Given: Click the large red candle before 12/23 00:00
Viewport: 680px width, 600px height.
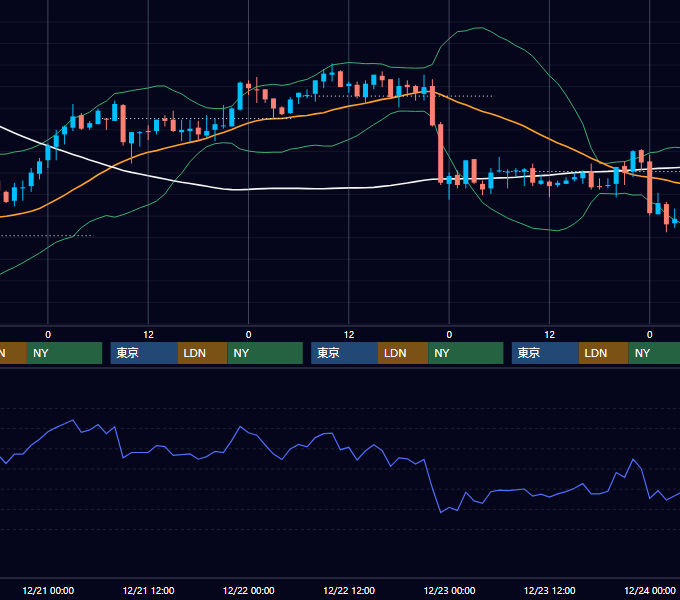Looking at the screenshot, I should click(441, 153).
